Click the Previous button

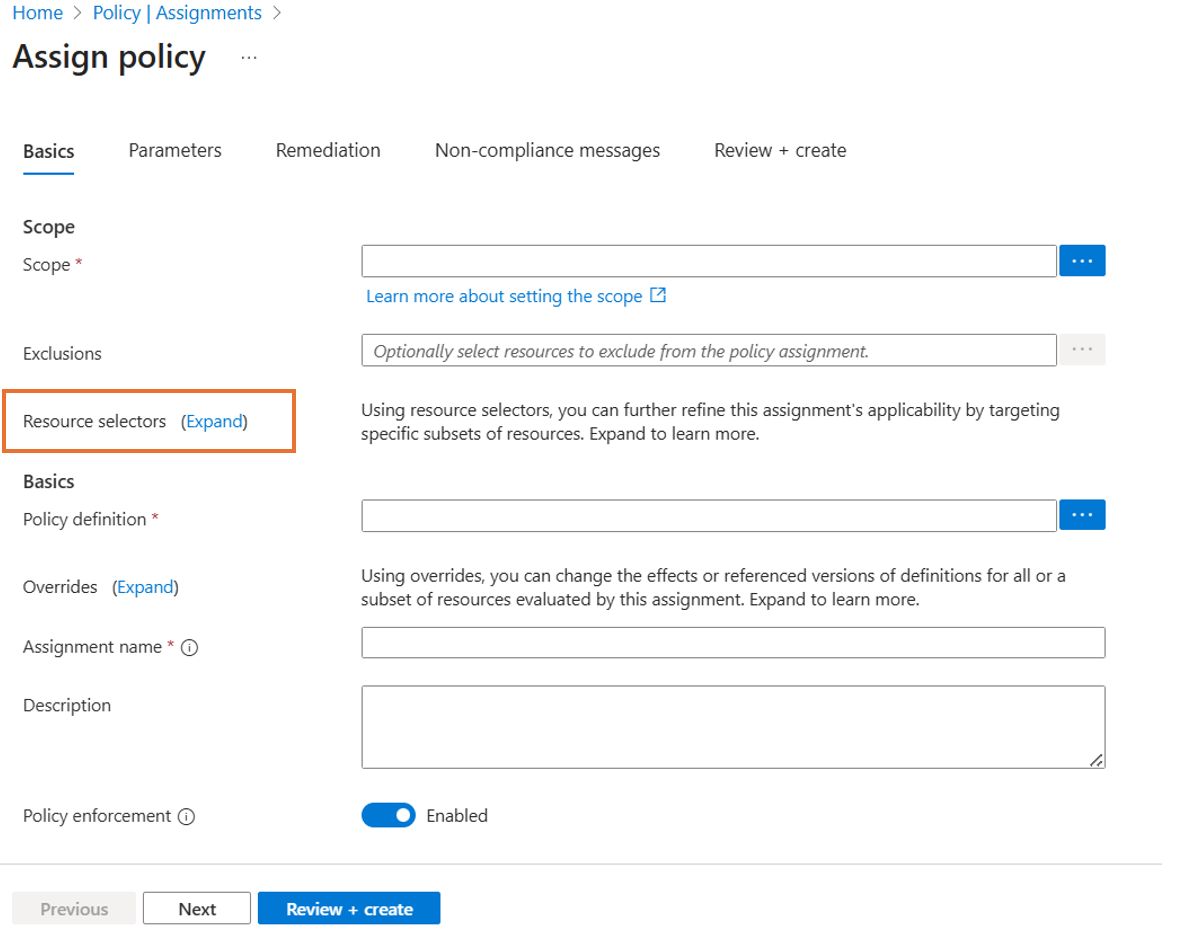(74, 908)
